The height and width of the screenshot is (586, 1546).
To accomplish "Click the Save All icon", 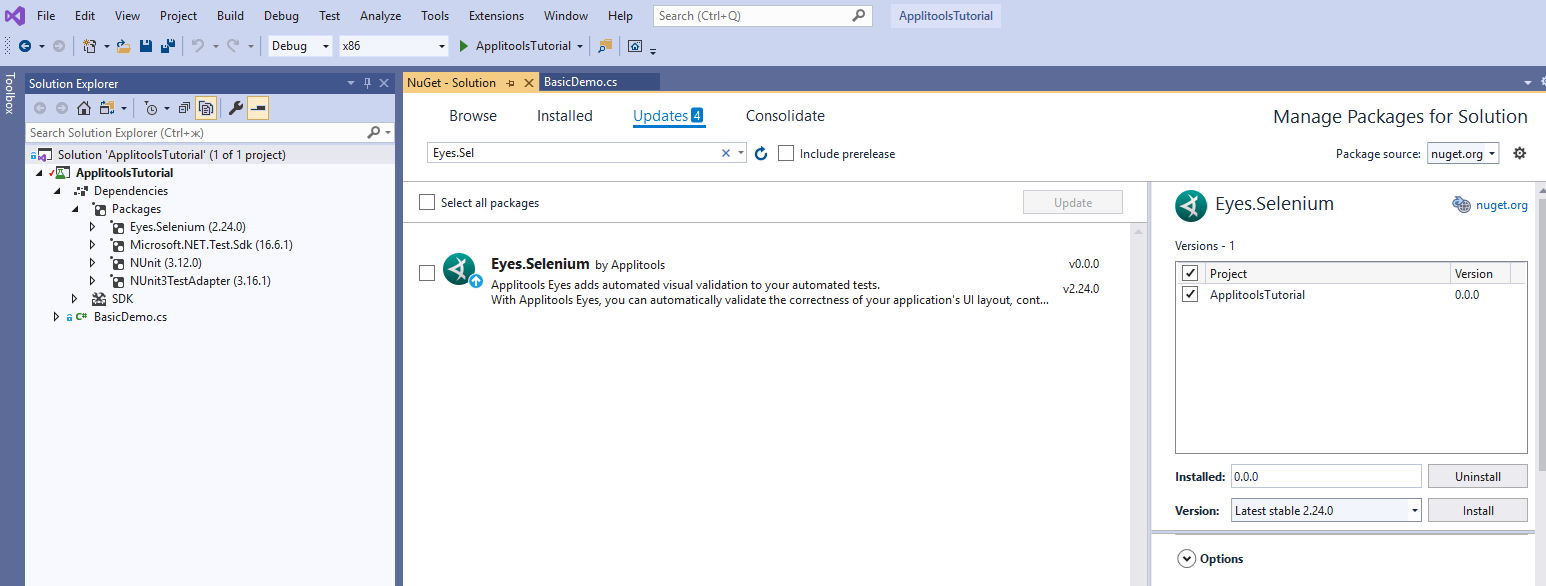I will [x=168, y=46].
